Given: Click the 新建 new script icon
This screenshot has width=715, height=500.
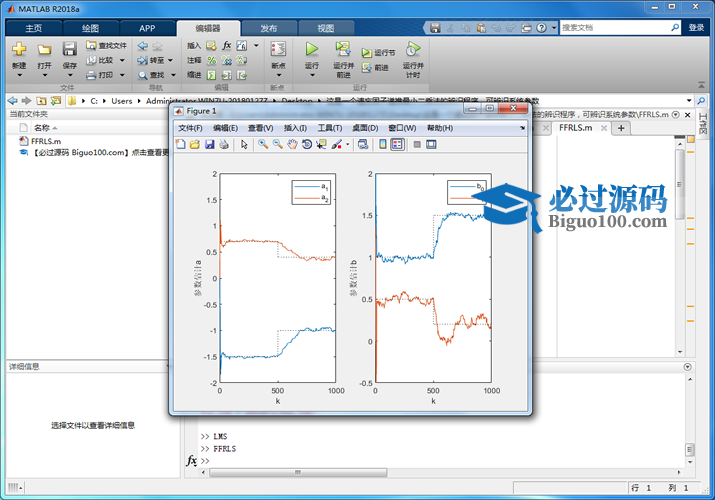Looking at the screenshot, I should (19, 49).
